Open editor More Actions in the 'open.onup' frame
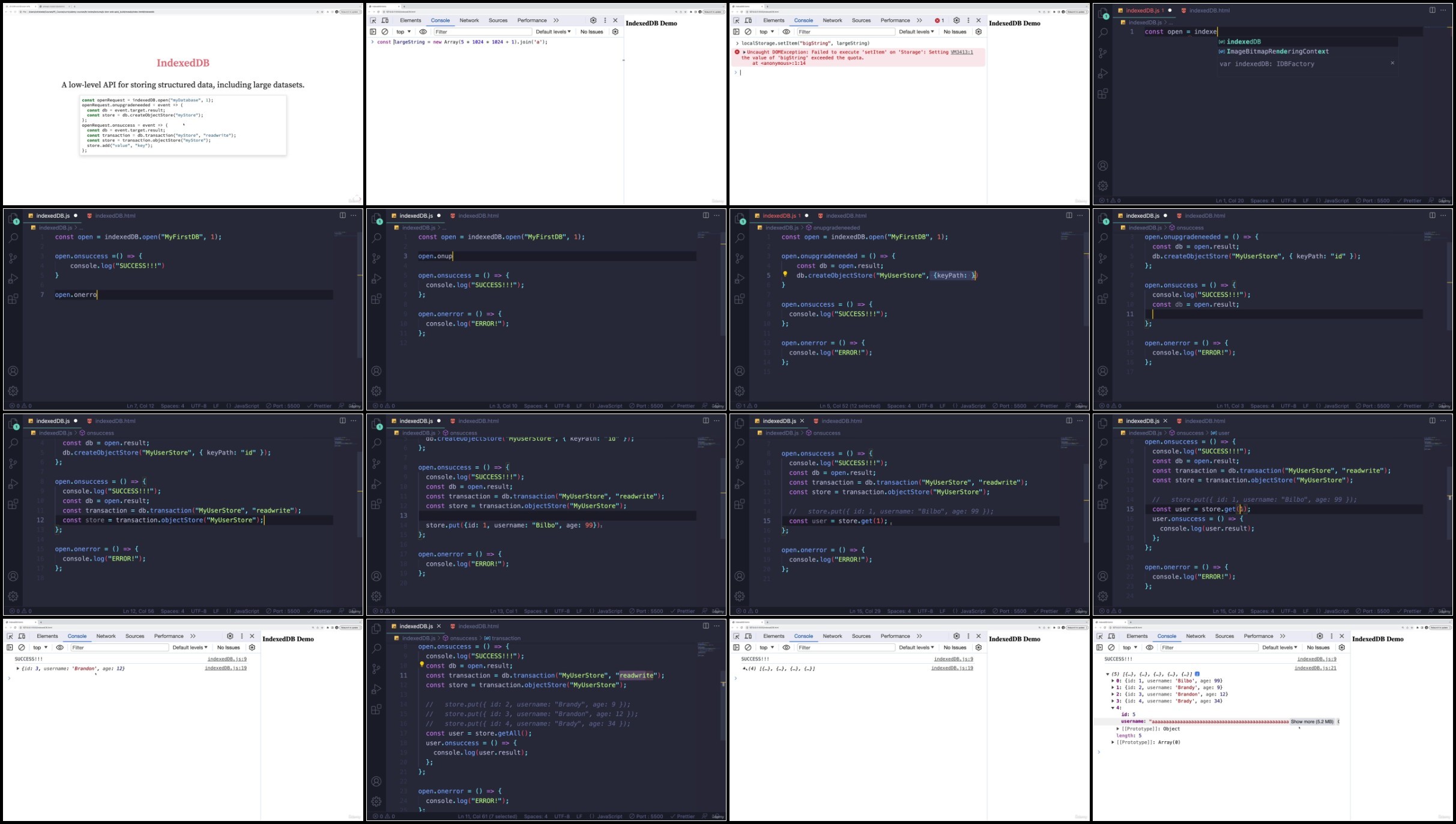1456x824 pixels. tap(717, 215)
